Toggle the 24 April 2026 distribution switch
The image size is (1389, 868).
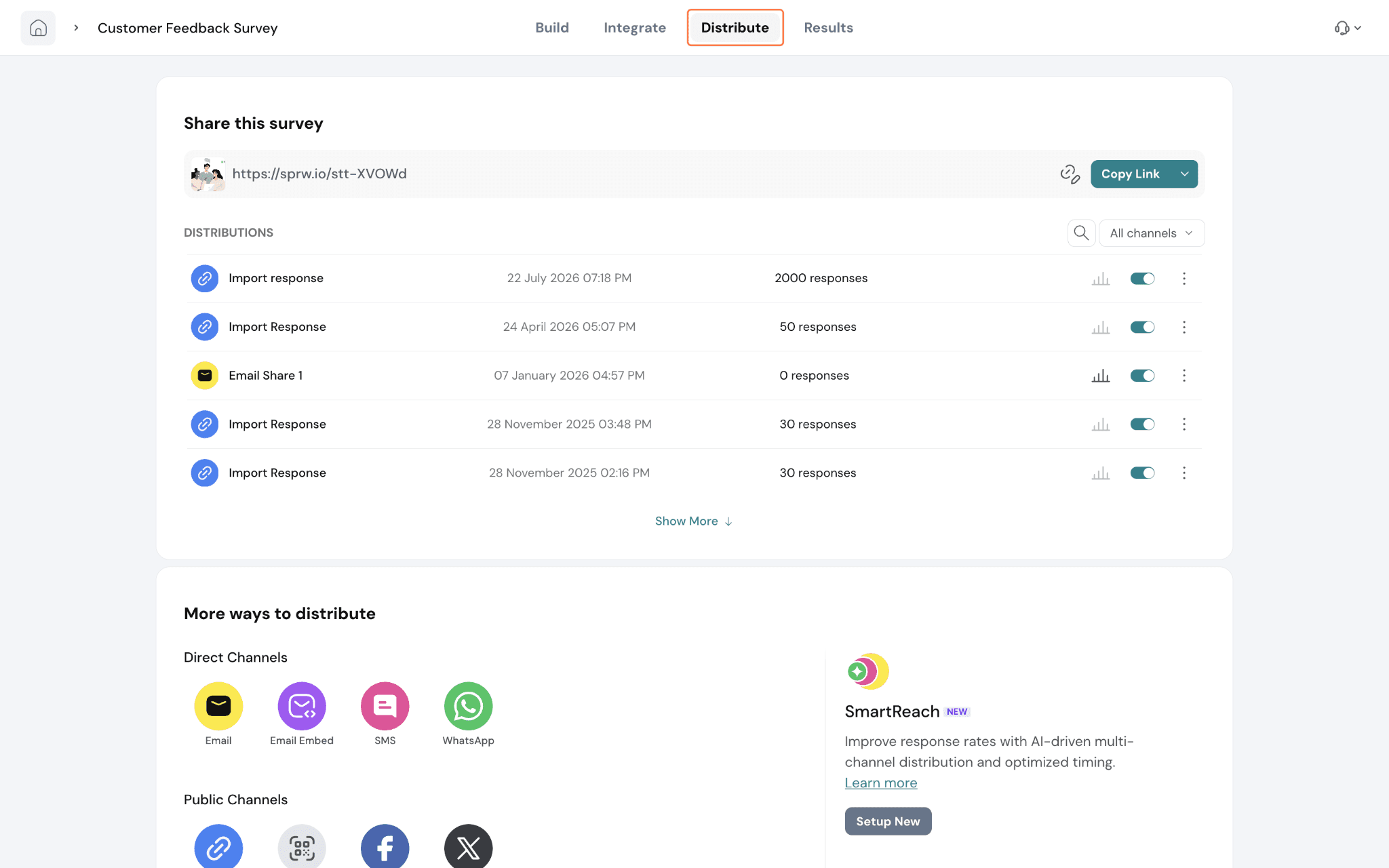click(x=1142, y=328)
